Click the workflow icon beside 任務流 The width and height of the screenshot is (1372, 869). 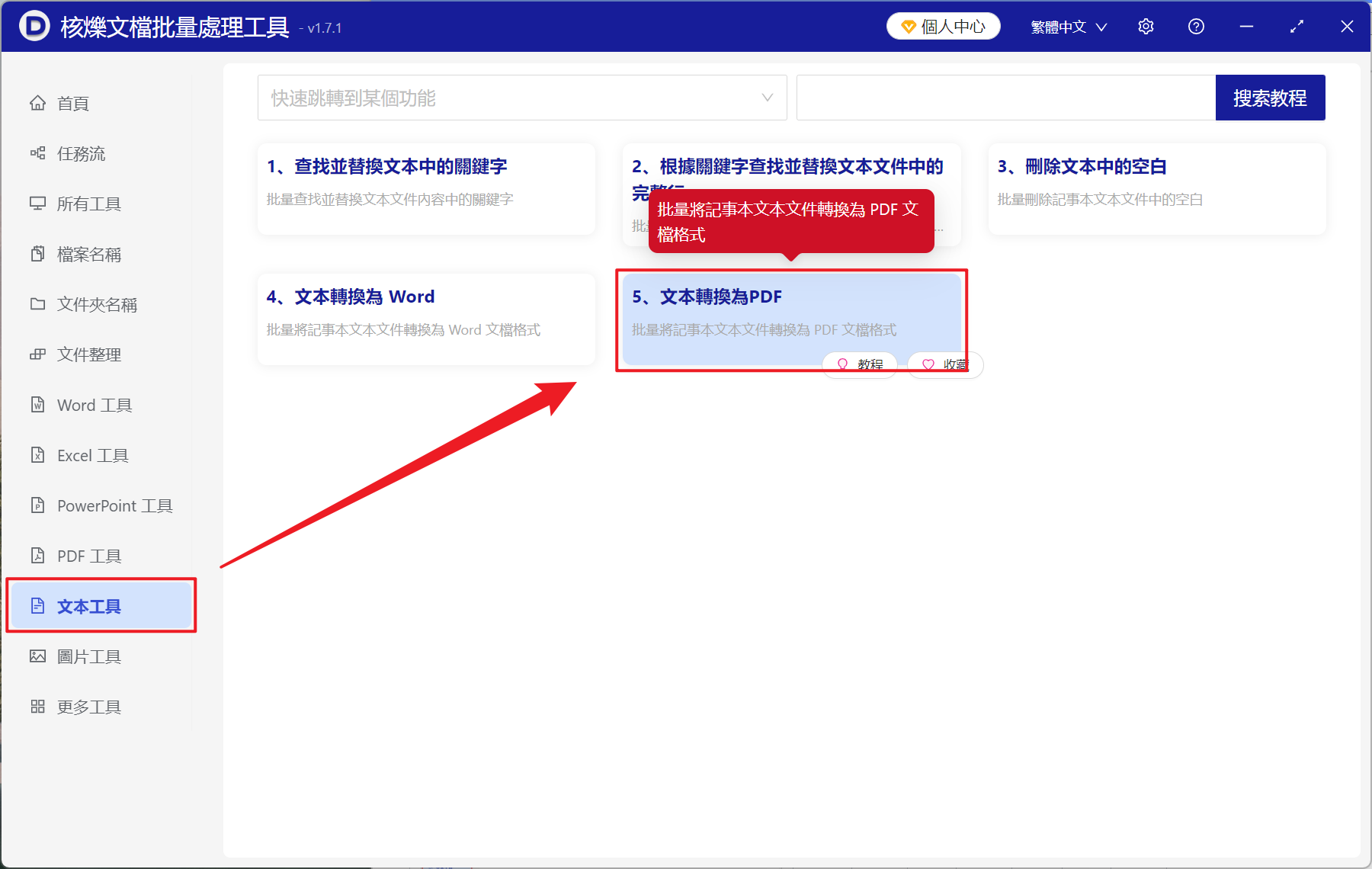coord(37,153)
